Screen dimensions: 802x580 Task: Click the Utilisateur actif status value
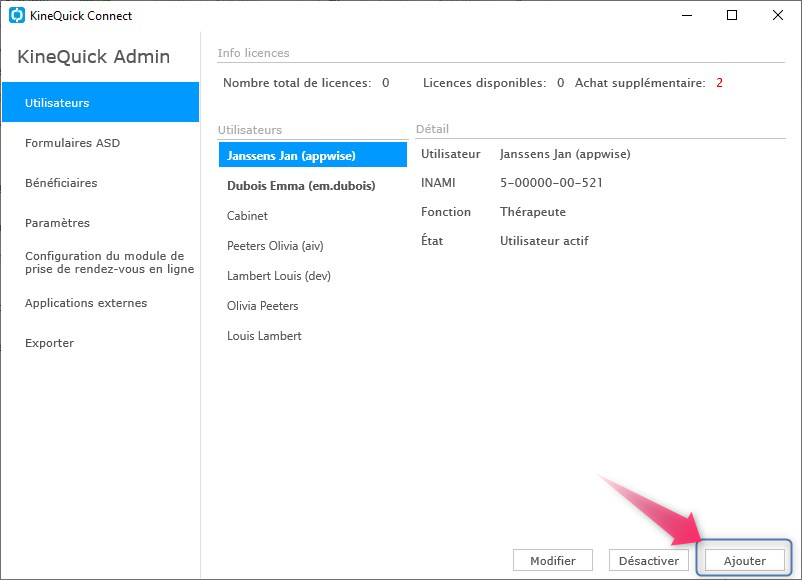(544, 240)
